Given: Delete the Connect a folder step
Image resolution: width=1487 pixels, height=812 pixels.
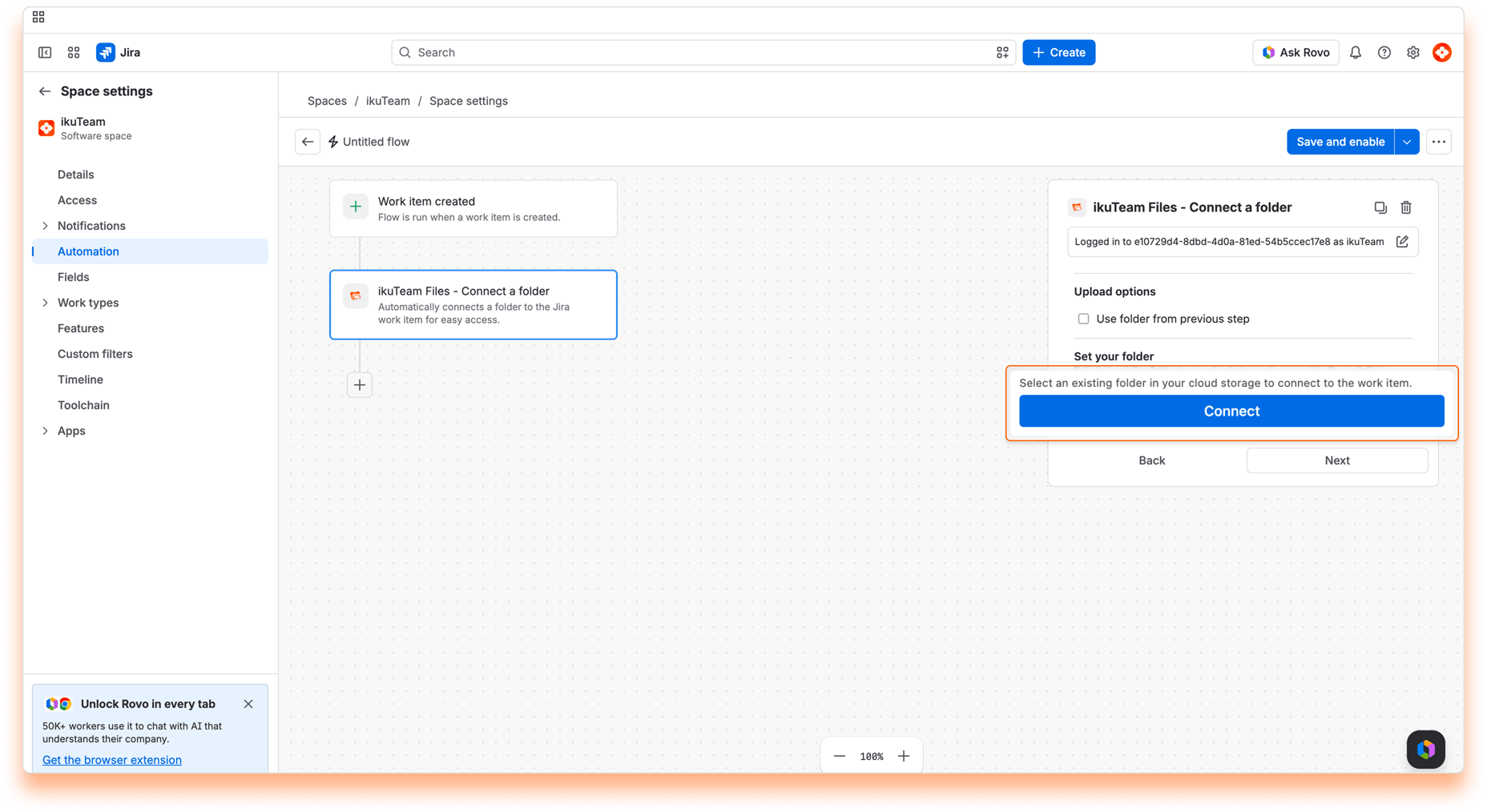Looking at the screenshot, I should [x=1405, y=207].
